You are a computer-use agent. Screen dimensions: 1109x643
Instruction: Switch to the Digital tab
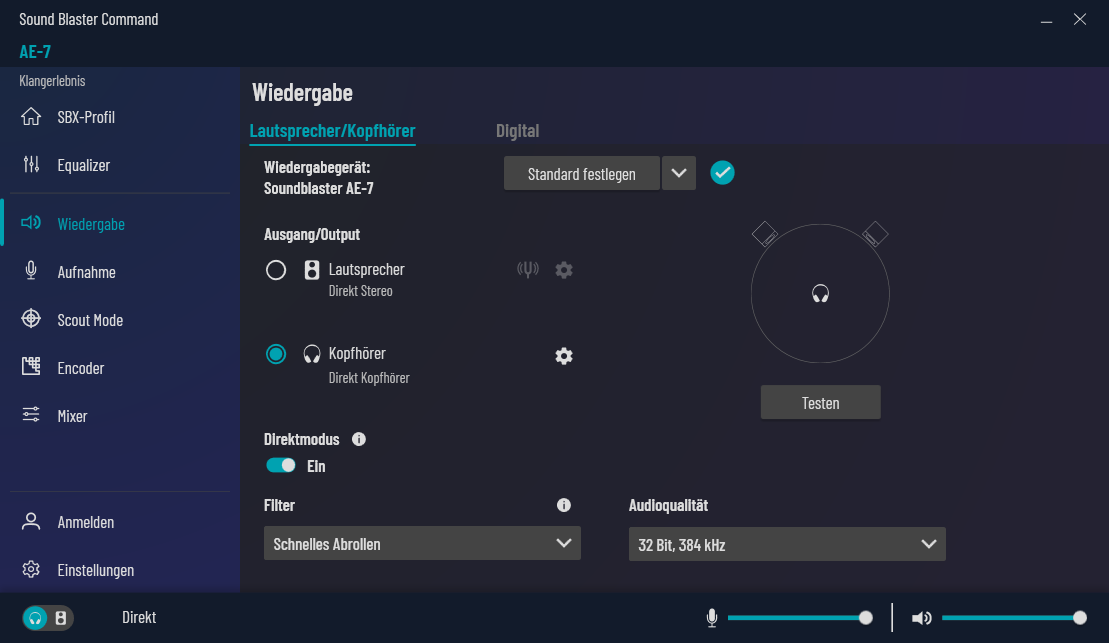(516, 130)
